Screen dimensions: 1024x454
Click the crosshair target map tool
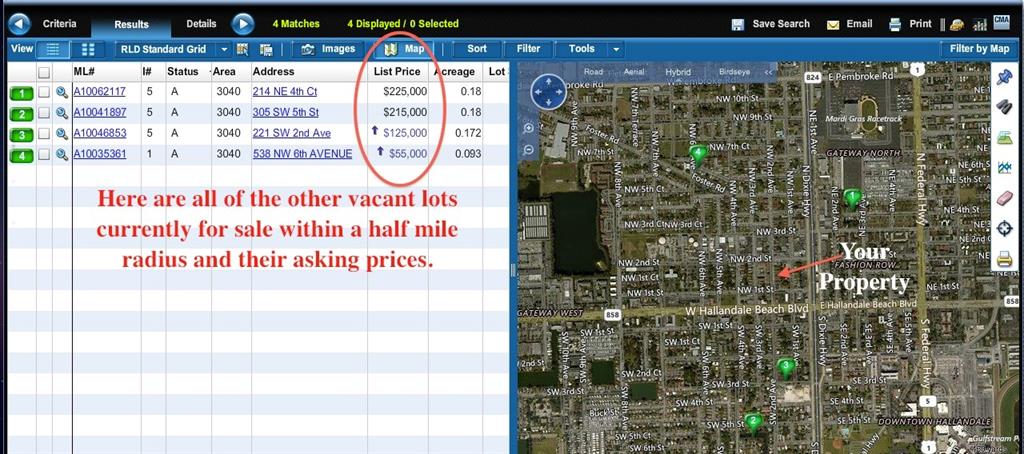[1005, 228]
